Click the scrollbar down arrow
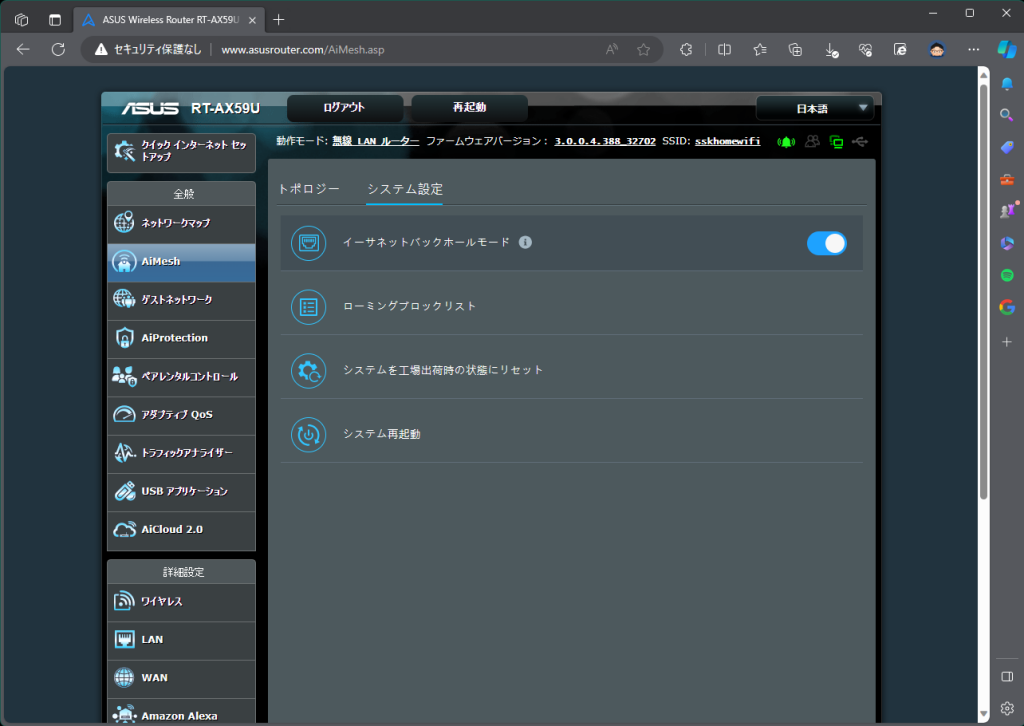The height and width of the screenshot is (726, 1024). point(984,715)
